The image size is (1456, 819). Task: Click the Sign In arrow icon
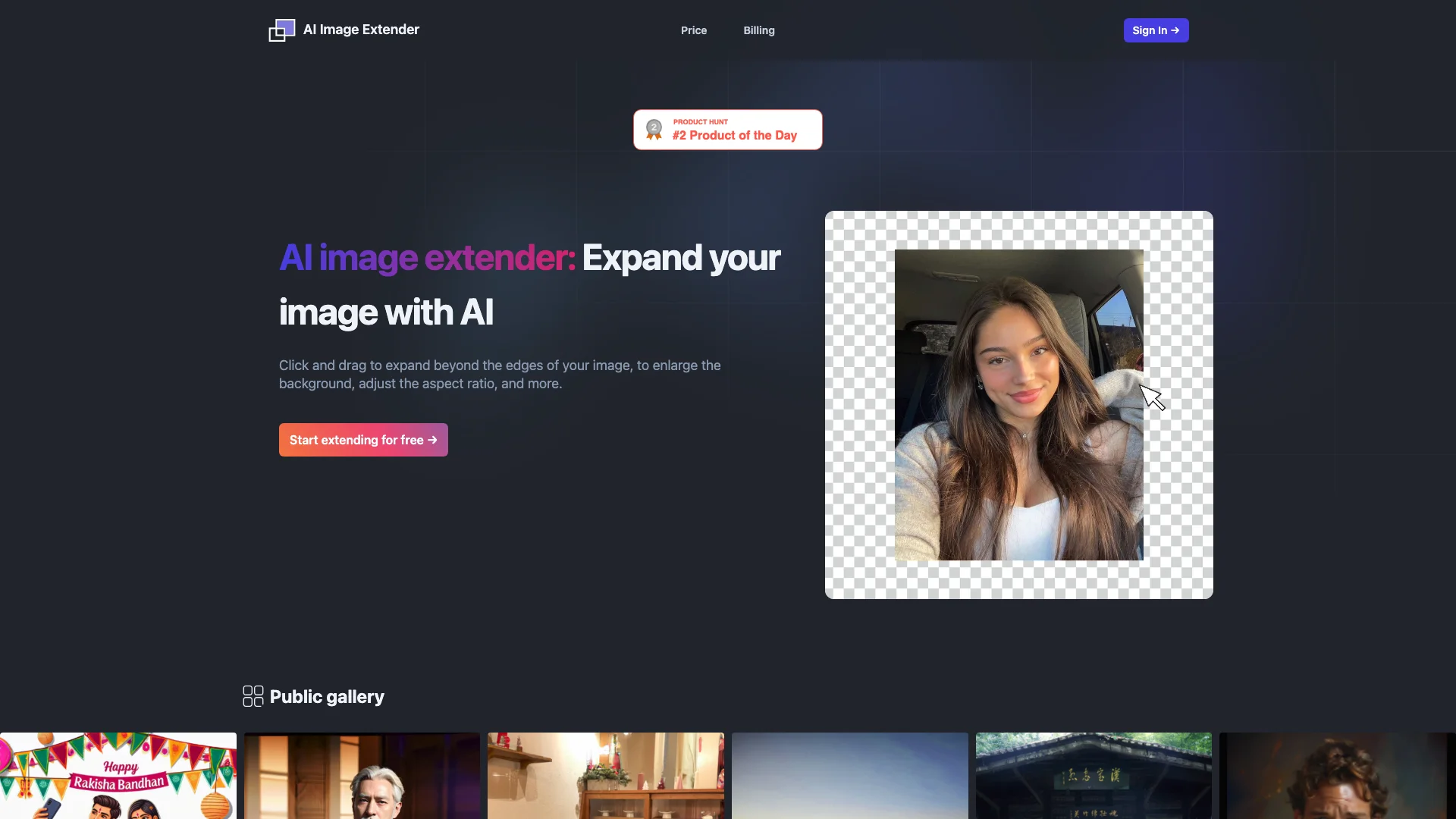click(x=1175, y=30)
